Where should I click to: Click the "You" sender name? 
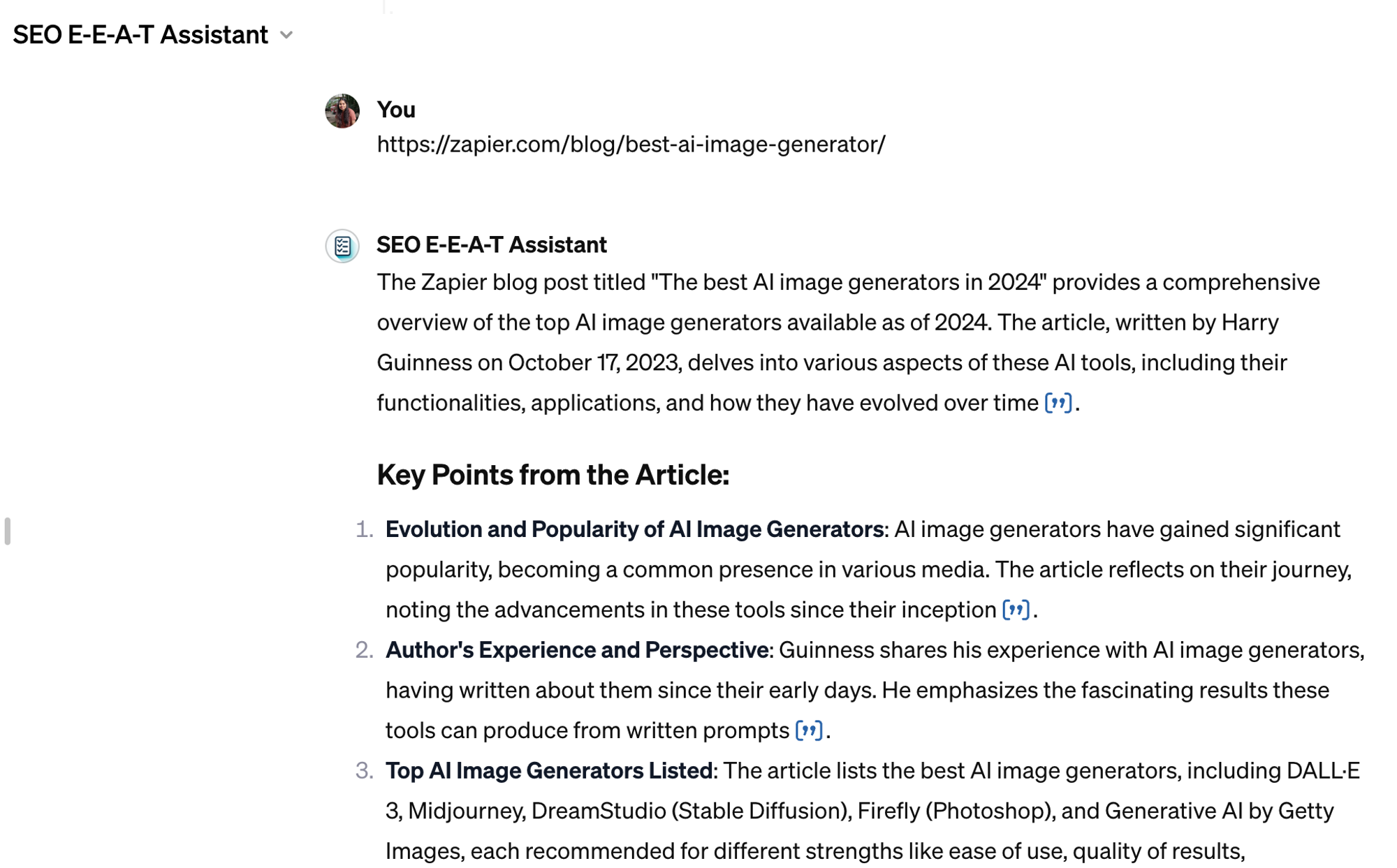(396, 110)
